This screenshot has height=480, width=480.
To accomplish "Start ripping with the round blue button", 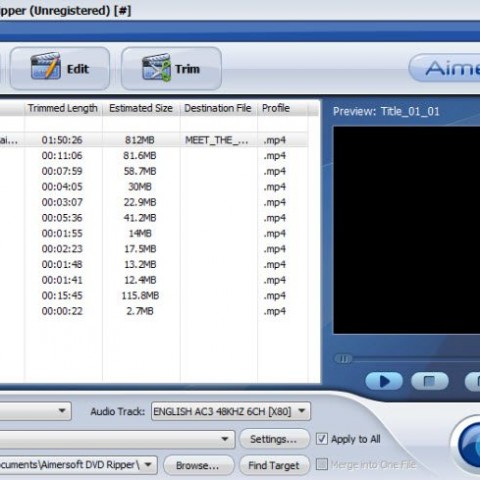I will (x=467, y=444).
